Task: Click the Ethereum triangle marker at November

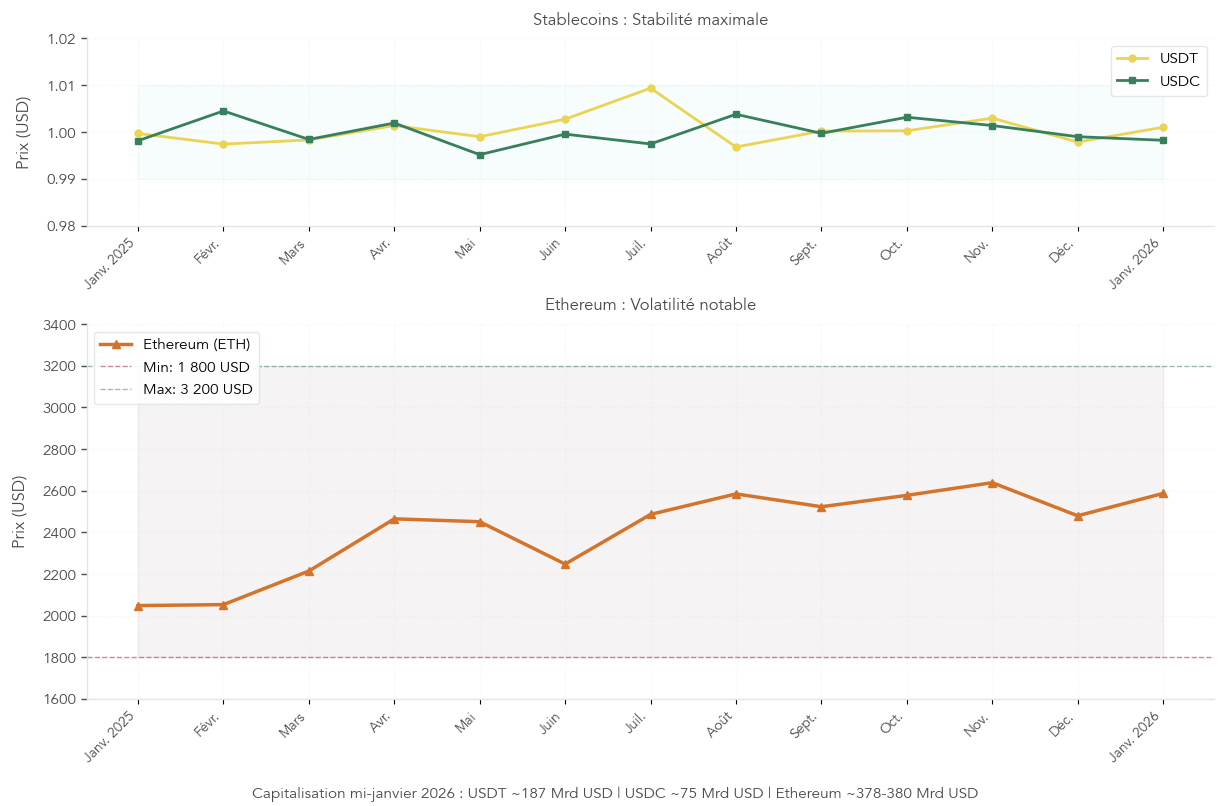Action: [x=992, y=483]
